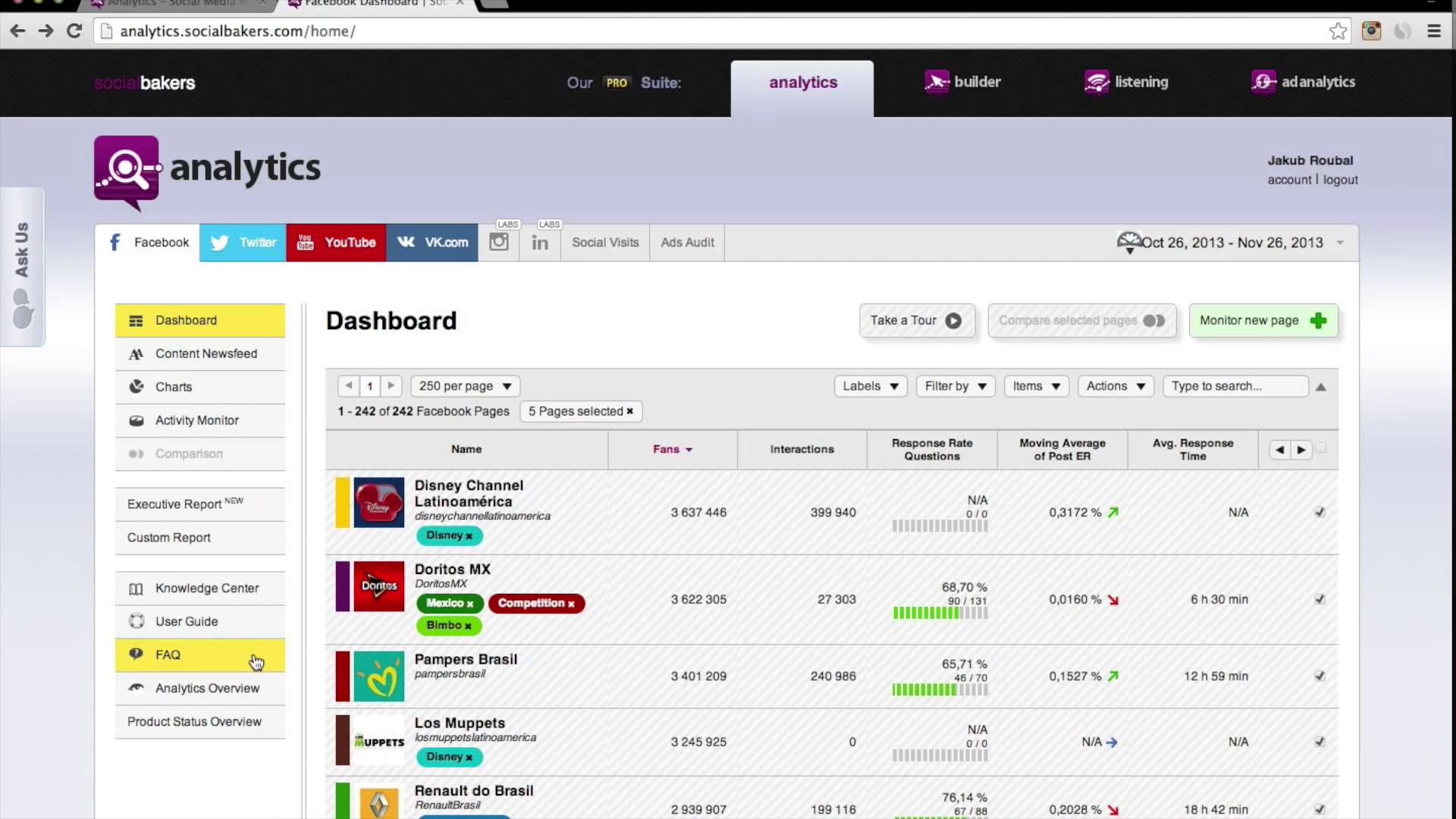Click the analytics magnifier logo

127,173
